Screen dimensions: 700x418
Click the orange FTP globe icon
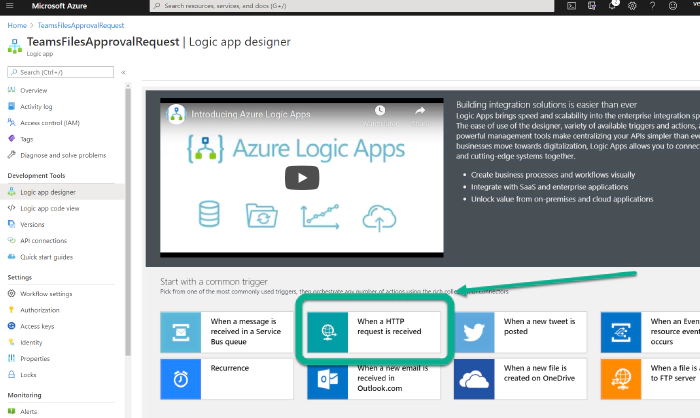(621, 379)
